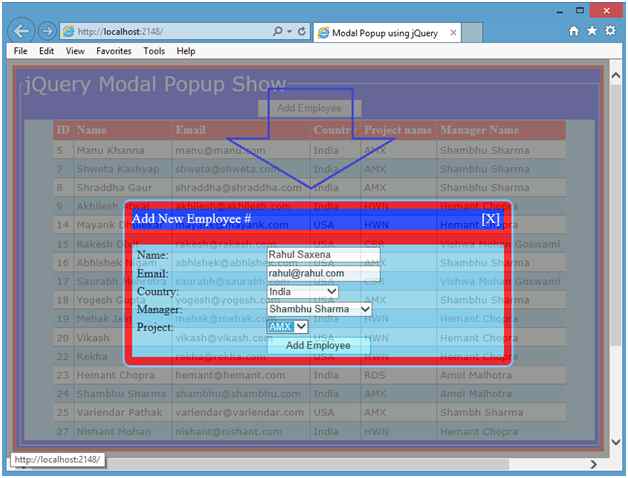Open the Help menu
The height and width of the screenshot is (478, 628).
[186, 51]
